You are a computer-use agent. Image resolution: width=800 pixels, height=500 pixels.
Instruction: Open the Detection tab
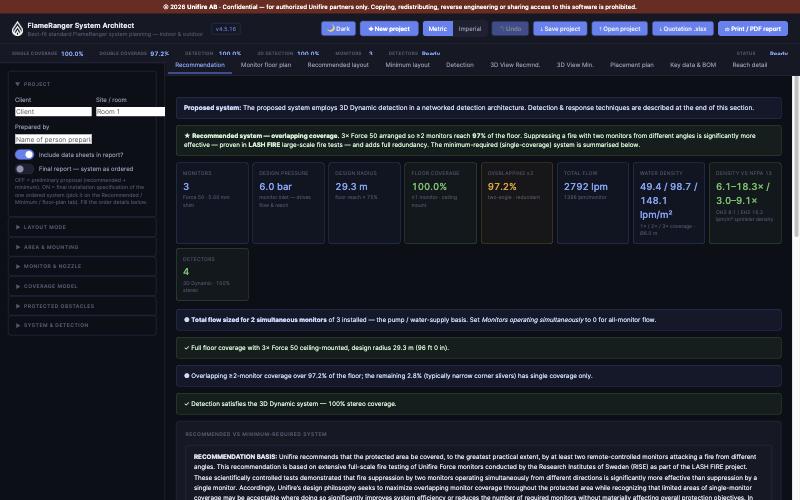tap(460, 65)
